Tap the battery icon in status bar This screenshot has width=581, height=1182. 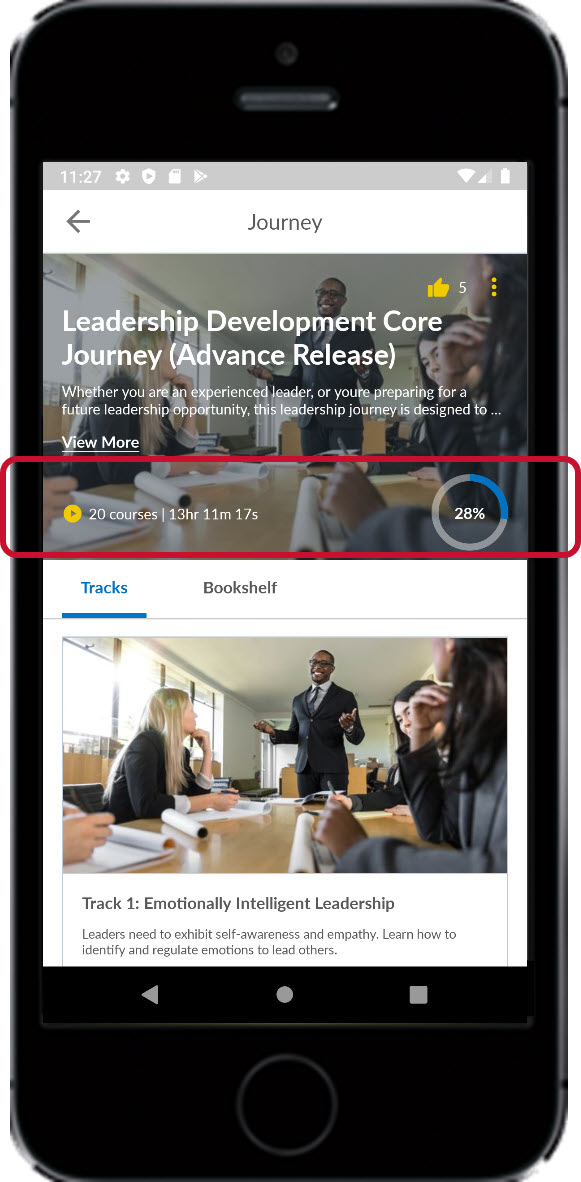[505, 176]
